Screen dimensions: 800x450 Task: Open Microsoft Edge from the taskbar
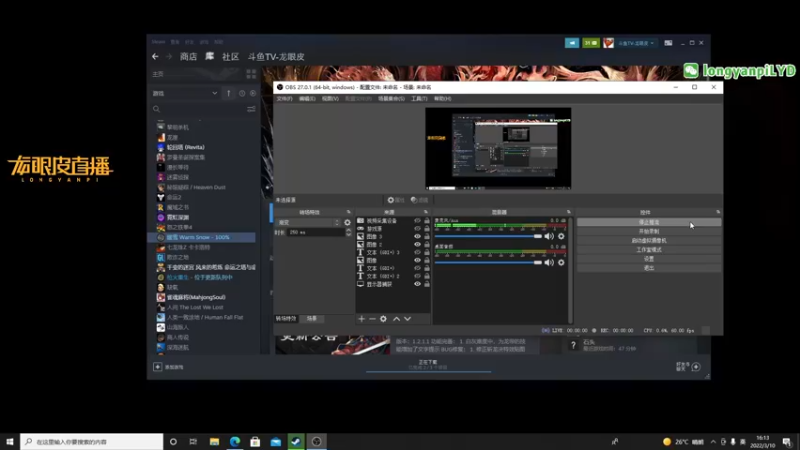[235, 441]
